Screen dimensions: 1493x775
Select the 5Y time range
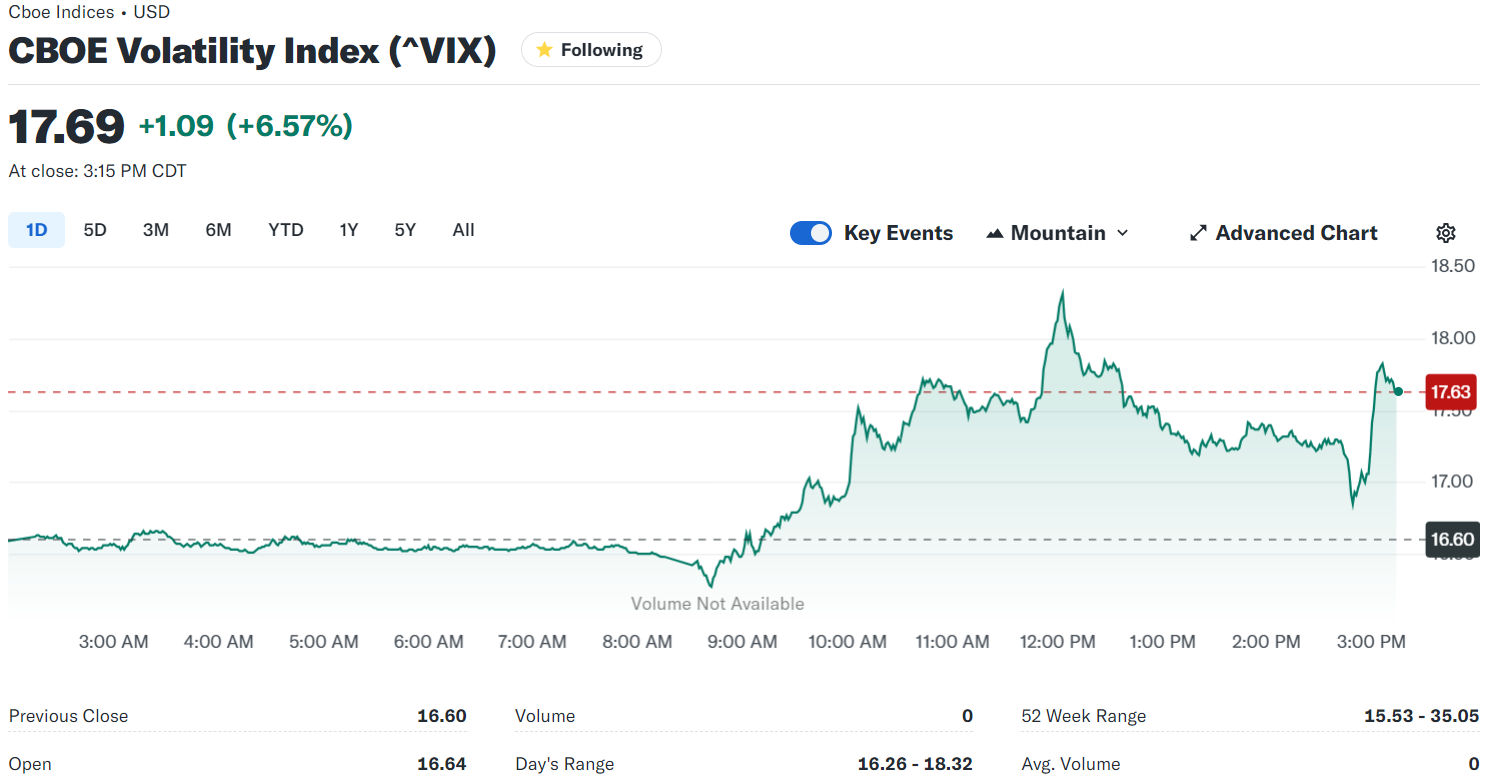(x=405, y=230)
